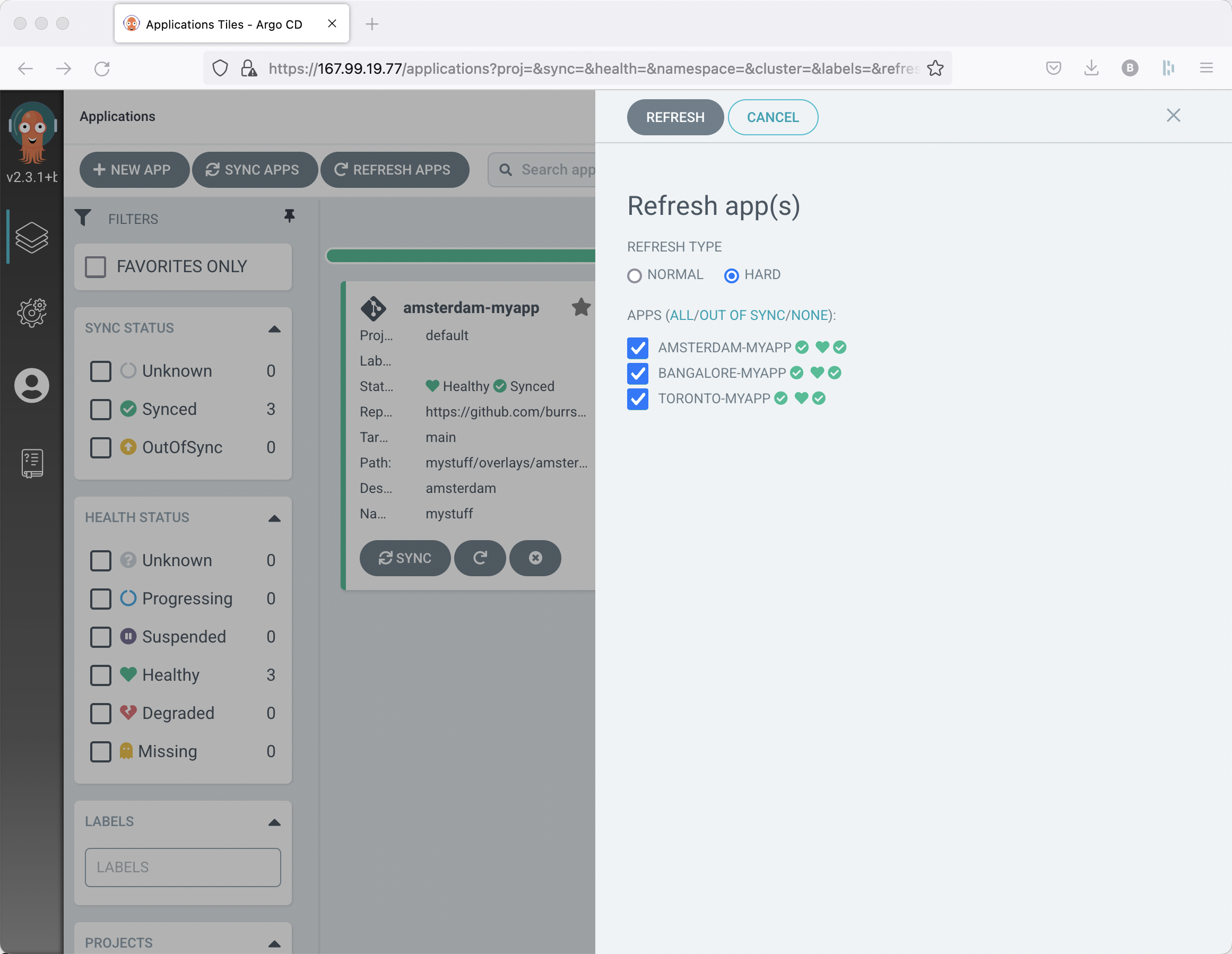
Task: Open Settings gear icon in sidebar
Action: [x=32, y=312]
